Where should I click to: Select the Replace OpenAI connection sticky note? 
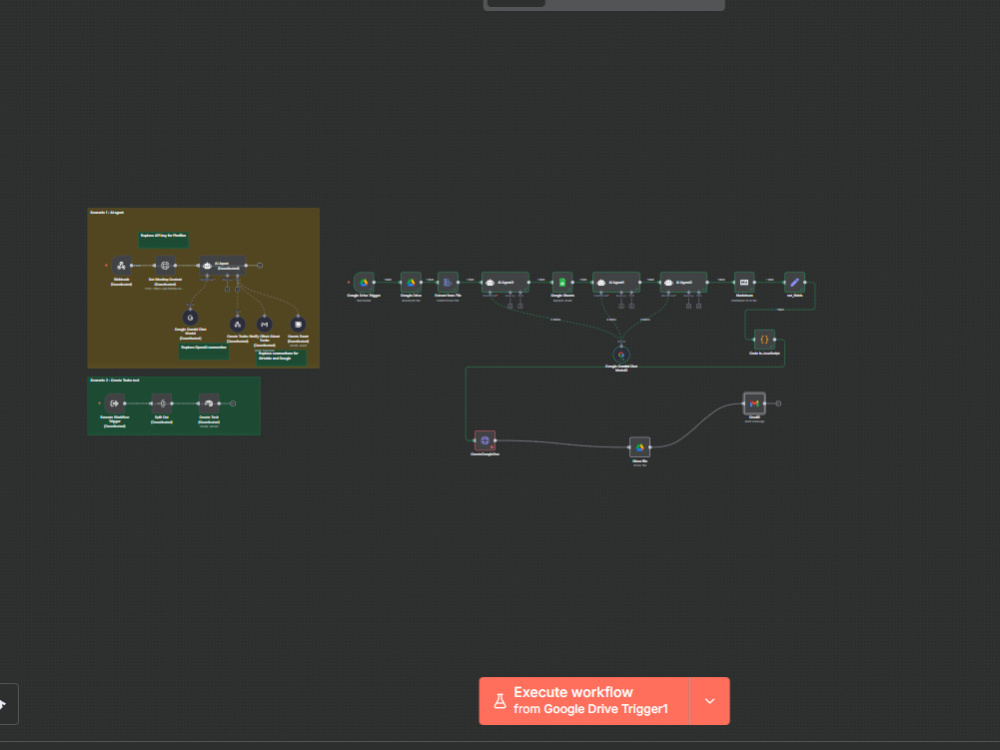(203, 351)
